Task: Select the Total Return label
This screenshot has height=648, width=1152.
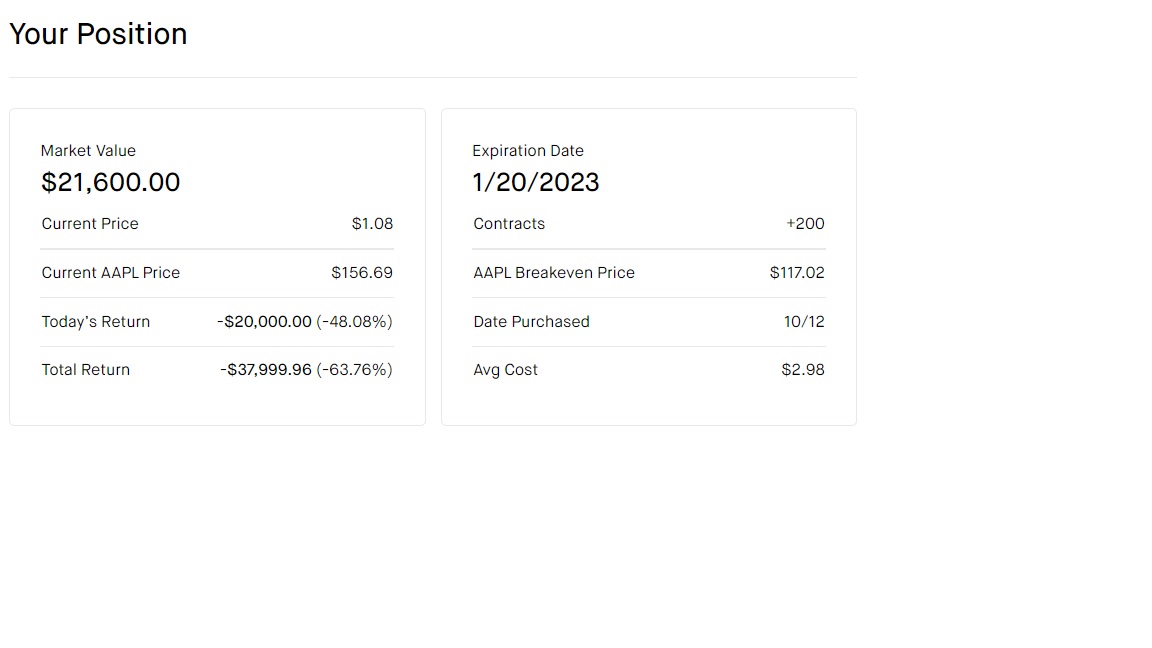Action: coord(86,370)
